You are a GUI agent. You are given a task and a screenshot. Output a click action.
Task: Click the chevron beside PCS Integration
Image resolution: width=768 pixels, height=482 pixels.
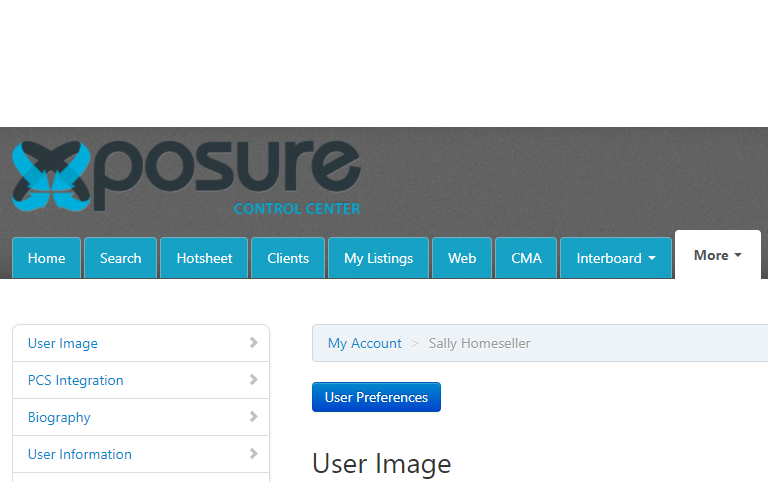point(253,380)
